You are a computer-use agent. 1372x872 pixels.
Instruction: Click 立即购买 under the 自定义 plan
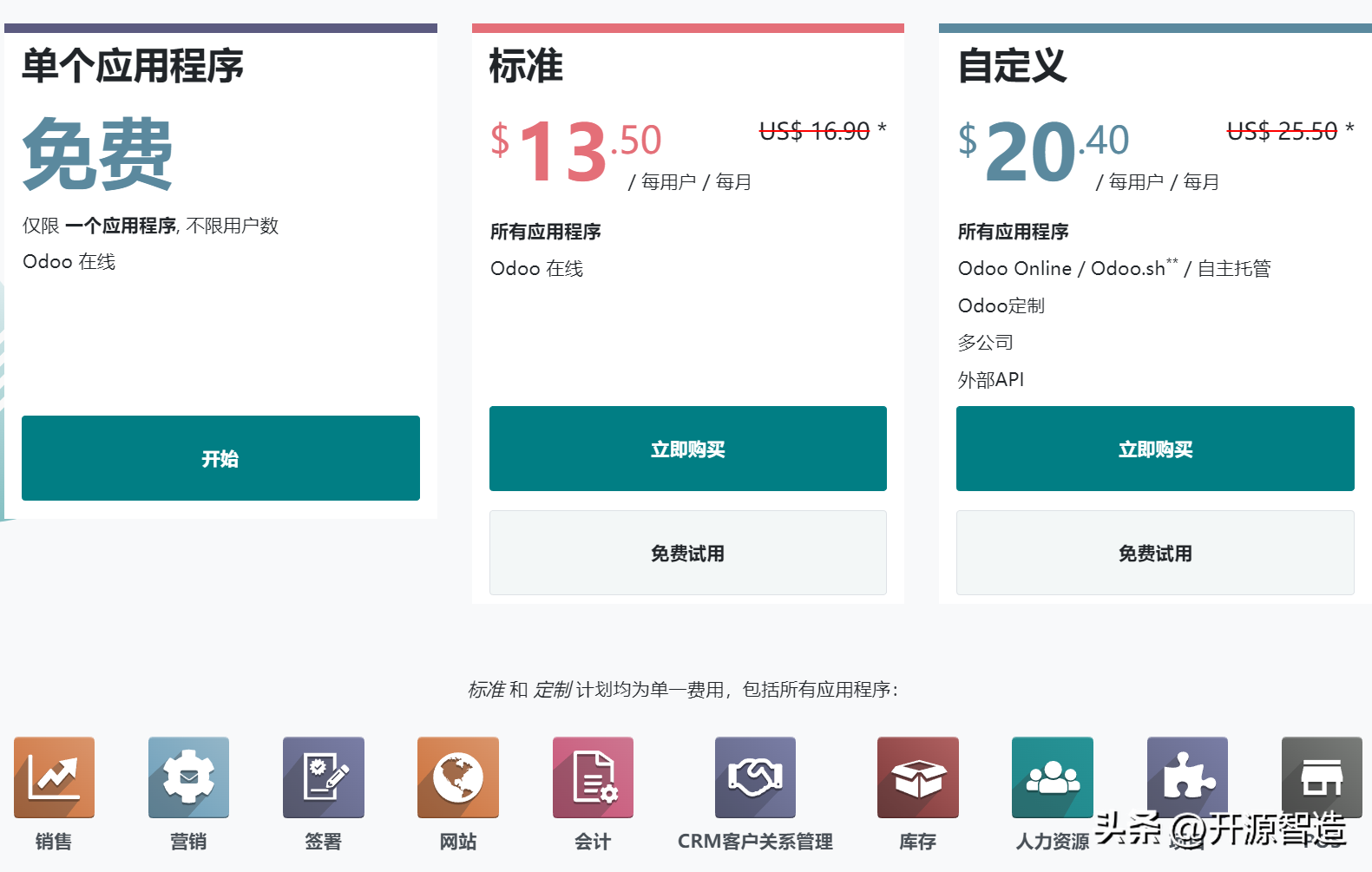point(1155,449)
